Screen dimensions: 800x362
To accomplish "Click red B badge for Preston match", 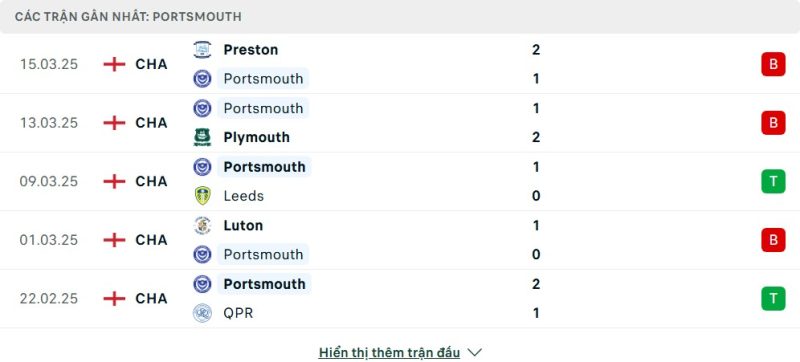I will (x=773, y=64).
